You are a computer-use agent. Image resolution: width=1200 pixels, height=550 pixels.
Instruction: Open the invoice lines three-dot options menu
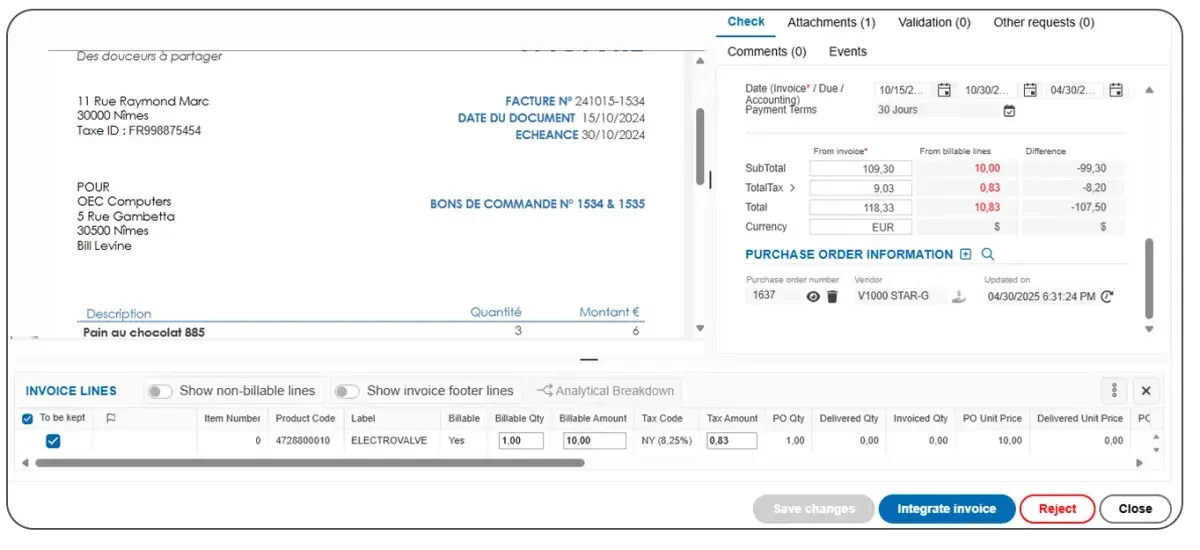(x=1114, y=391)
